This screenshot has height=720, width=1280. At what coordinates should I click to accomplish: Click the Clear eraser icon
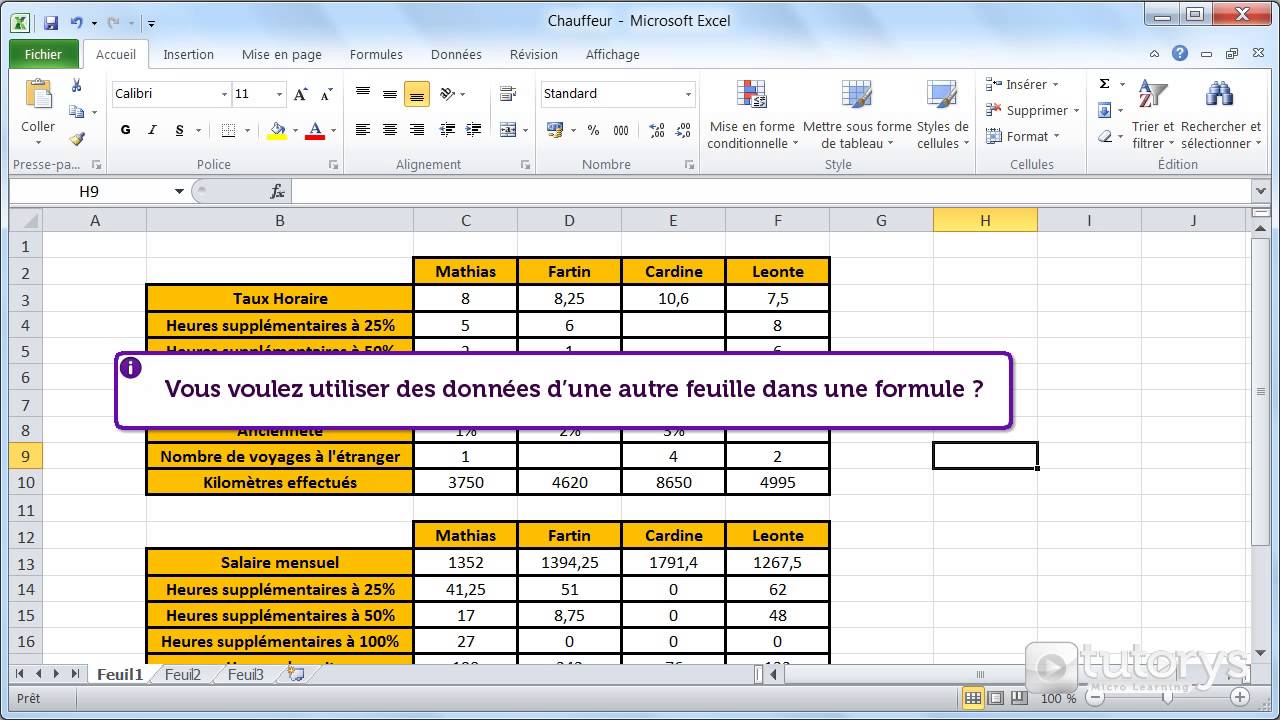point(1105,137)
